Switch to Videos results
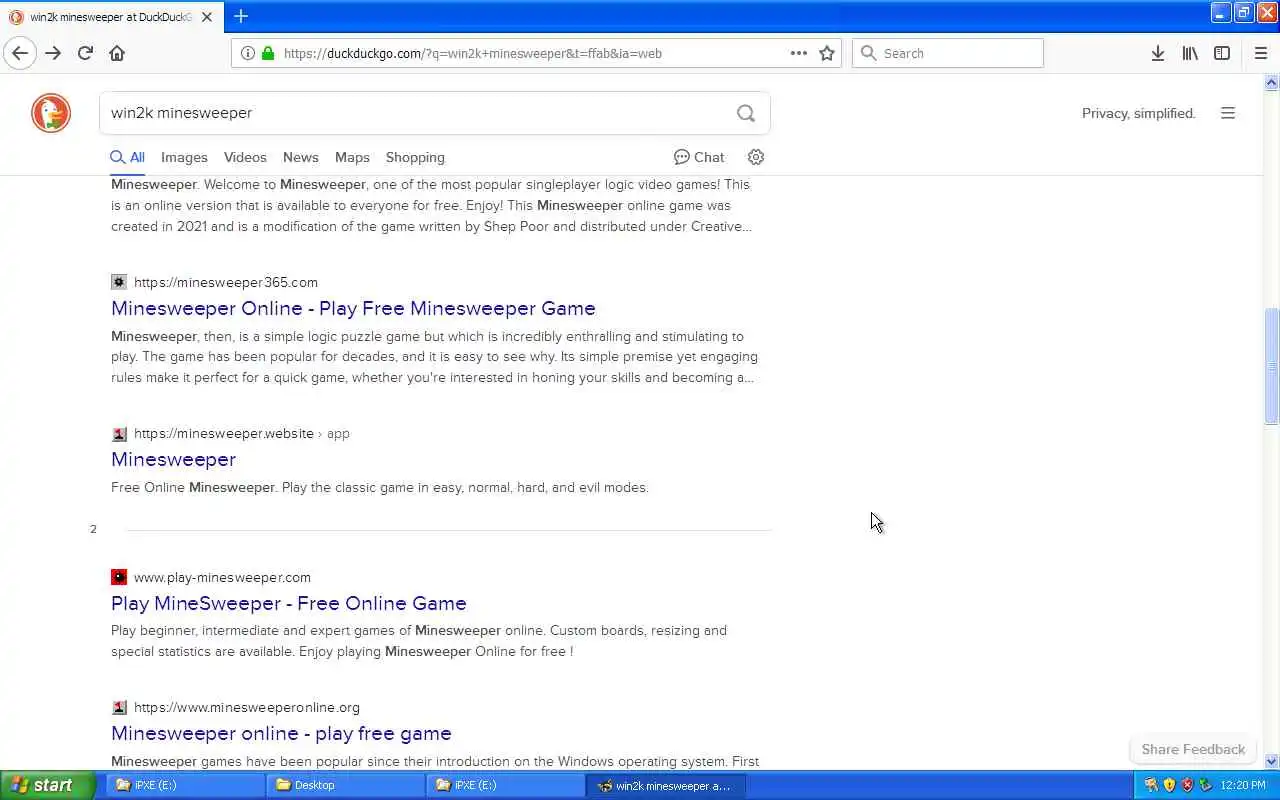This screenshot has width=1280, height=800. click(245, 157)
